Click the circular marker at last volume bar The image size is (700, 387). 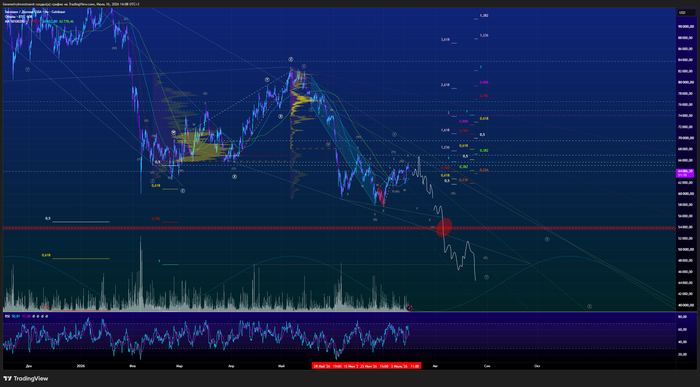tap(410, 308)
